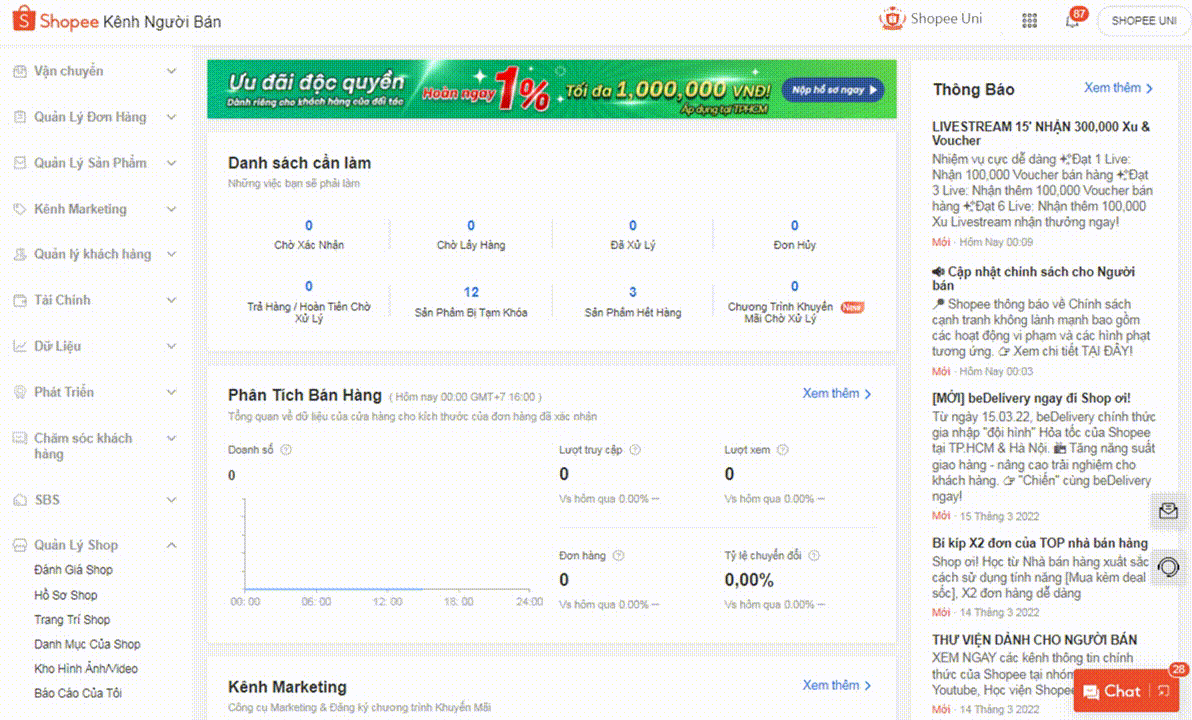Screen dimensions: 1192x720
Task: Collapse the Quản Lý Shop section chevron
Action: coord(172,545)
